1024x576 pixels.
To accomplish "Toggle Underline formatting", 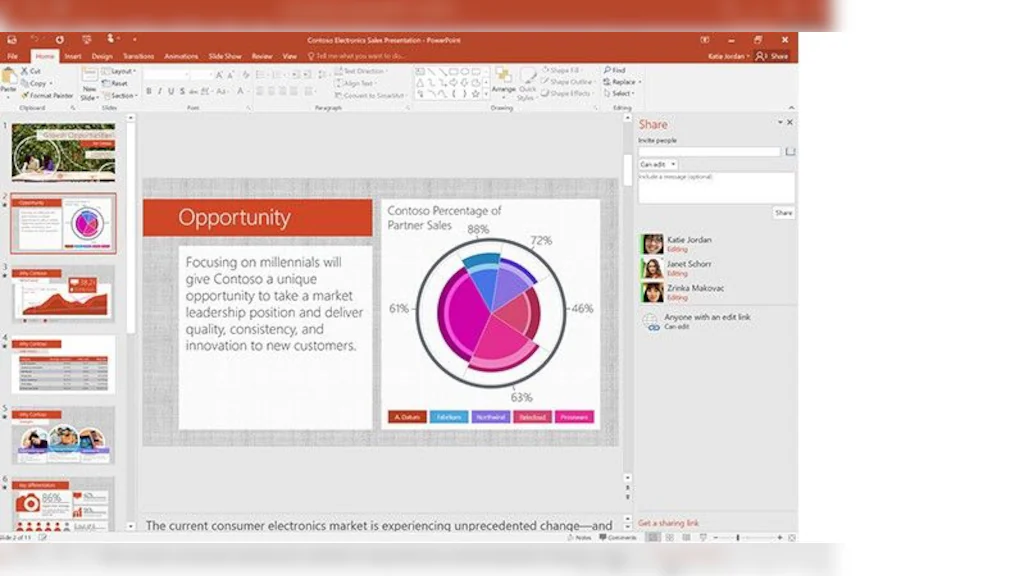I will [x=171, y=91].
